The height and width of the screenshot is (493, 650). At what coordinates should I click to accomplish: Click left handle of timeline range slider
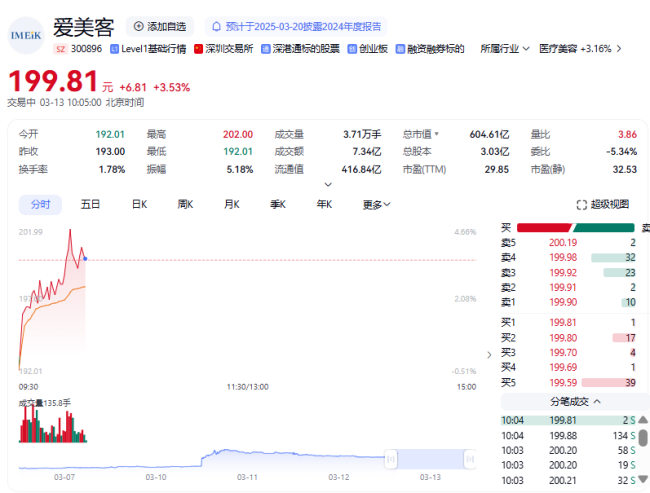tap(391, 459)
